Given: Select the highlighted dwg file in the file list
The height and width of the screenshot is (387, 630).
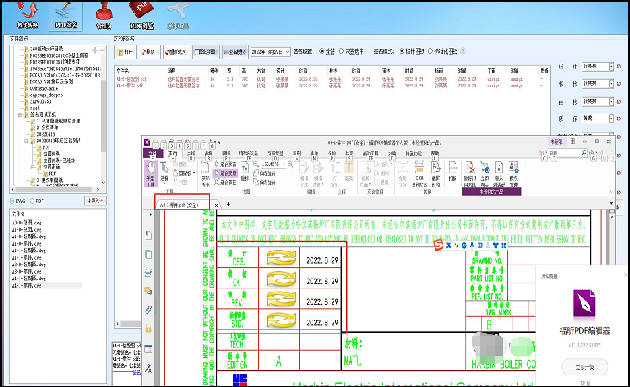Looking at the screenshot, I should click(46, 286).
